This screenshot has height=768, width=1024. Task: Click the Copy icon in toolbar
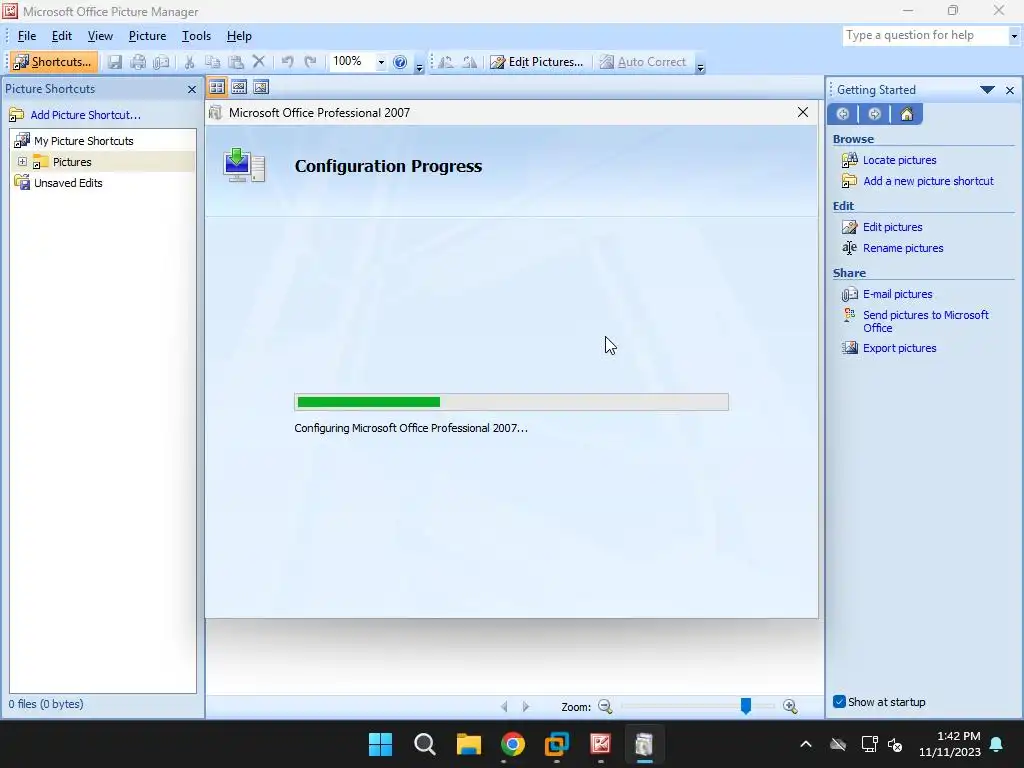click(212, 62)
